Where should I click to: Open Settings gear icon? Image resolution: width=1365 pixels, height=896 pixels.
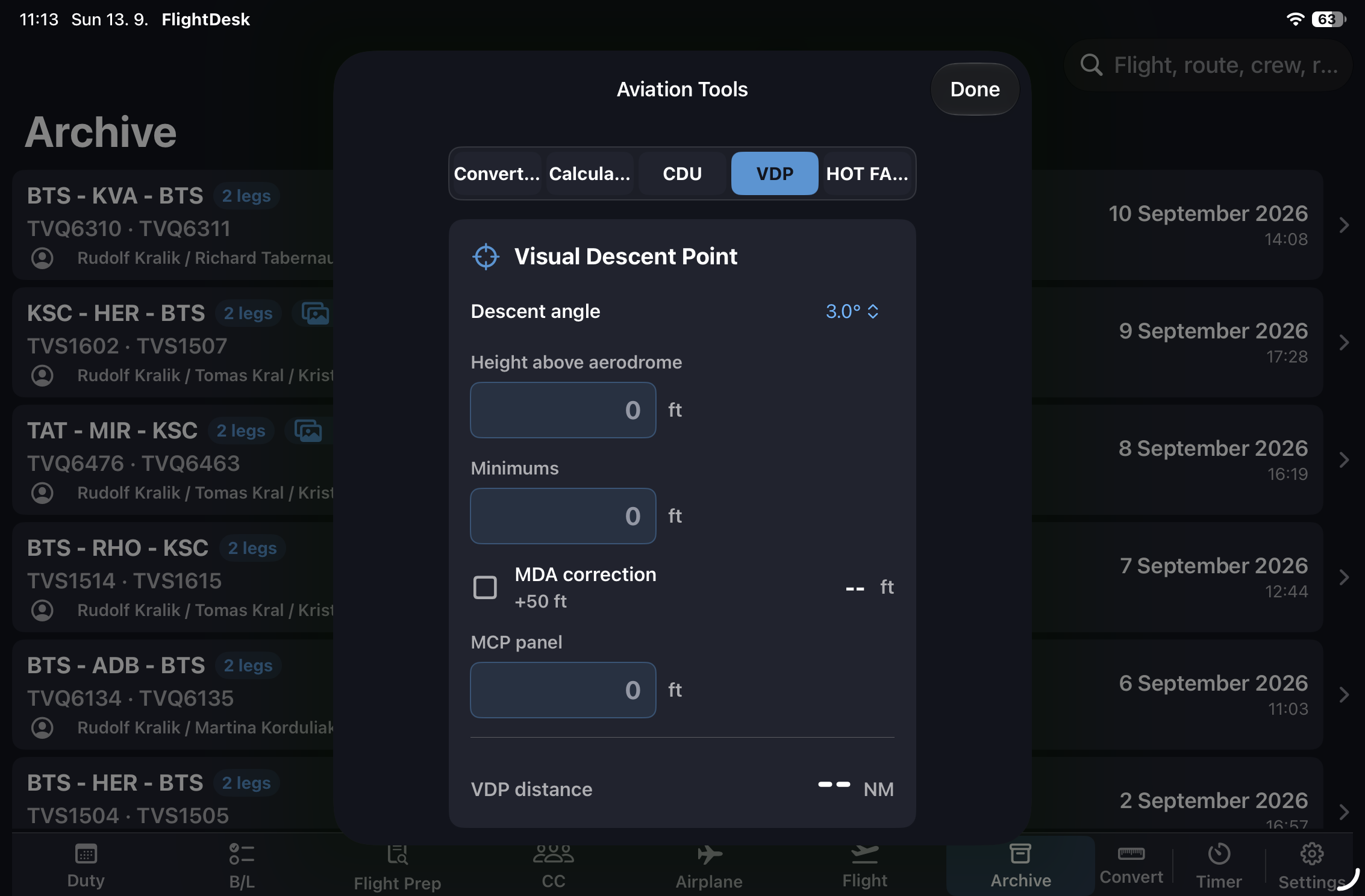(1311, 853)
